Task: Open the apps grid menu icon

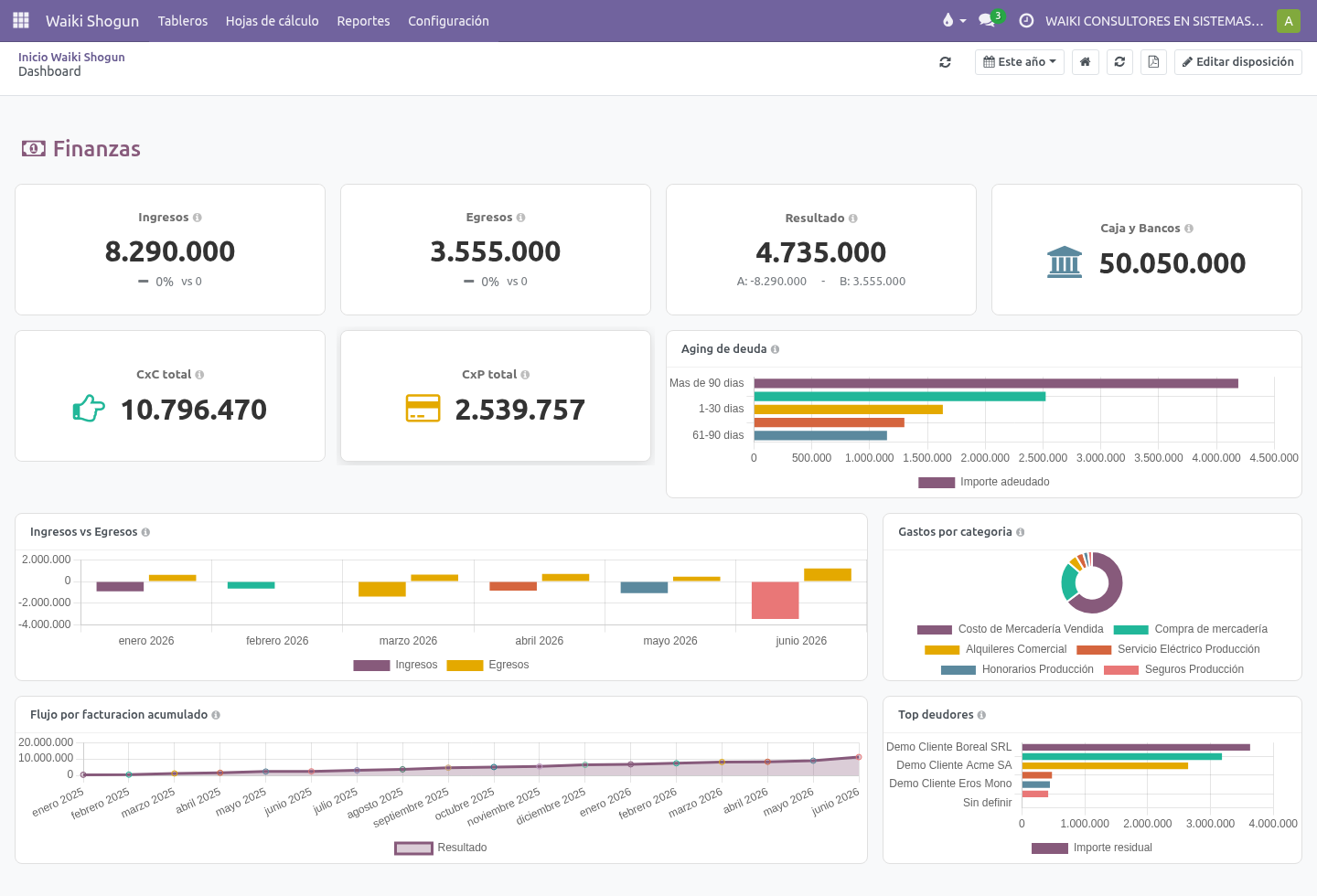Action: pyautogui.click(x=21, y=20)
